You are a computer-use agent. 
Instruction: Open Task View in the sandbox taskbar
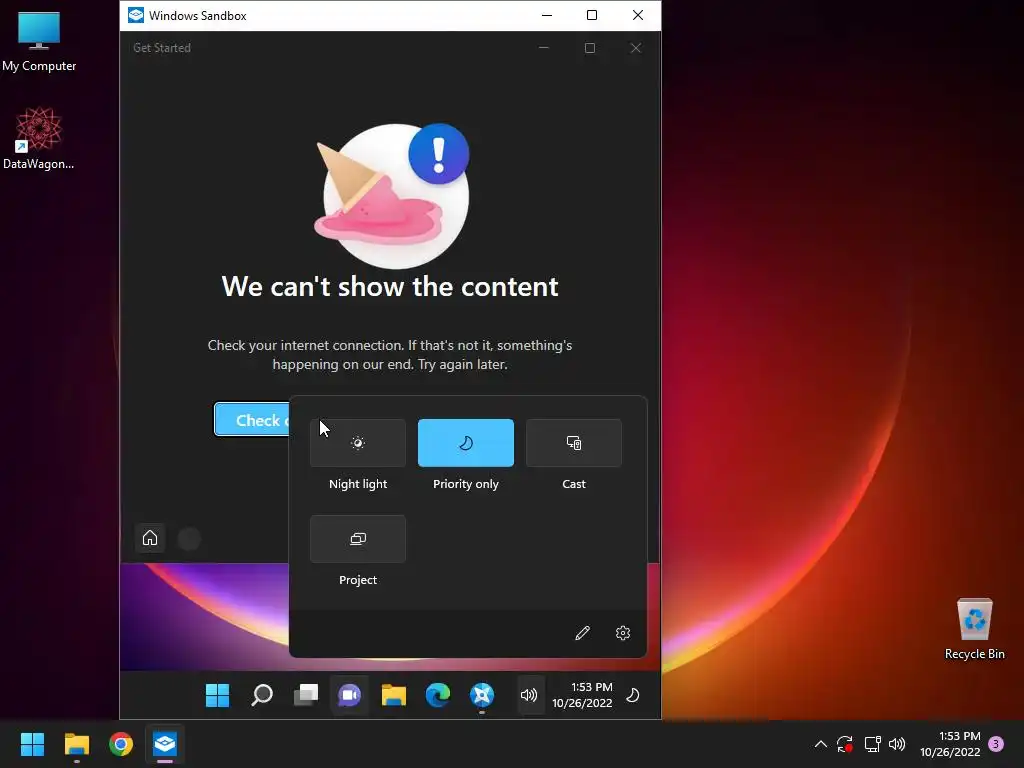pyautogui.click(x=306, y=695)
